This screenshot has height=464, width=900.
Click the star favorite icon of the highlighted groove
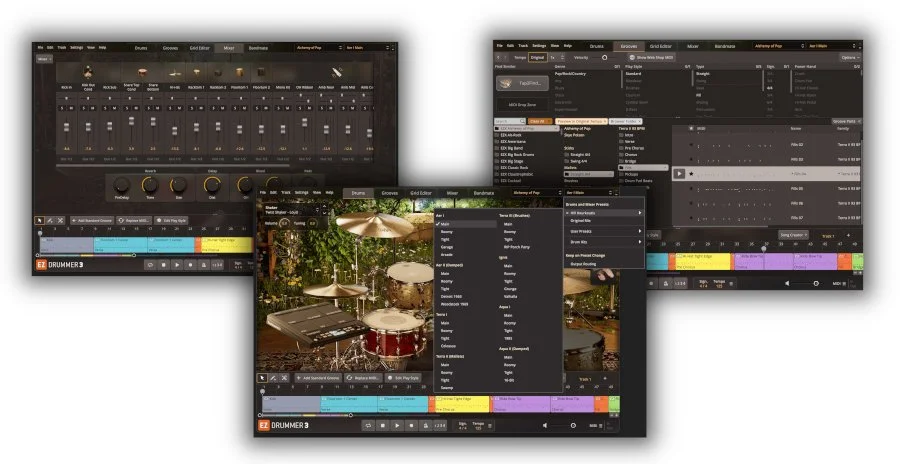(x=692, y=173)
